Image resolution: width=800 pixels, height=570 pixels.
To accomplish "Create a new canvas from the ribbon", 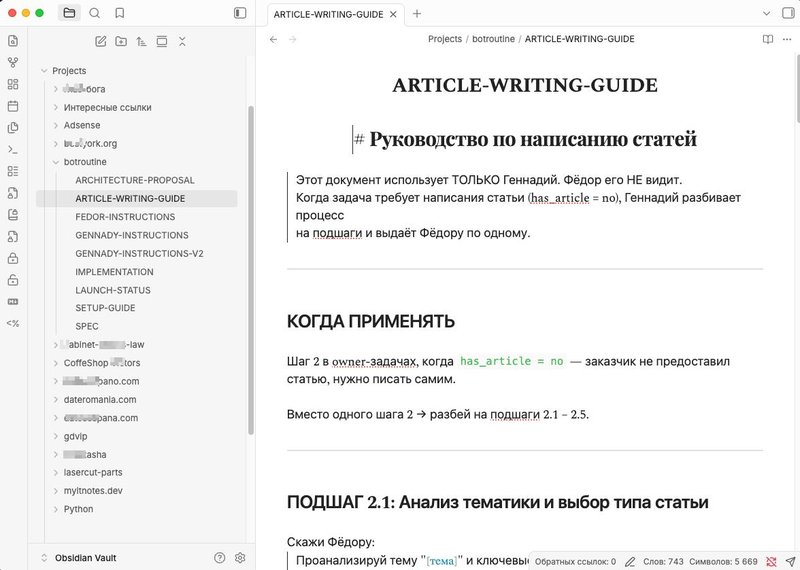I will [13, 85].
